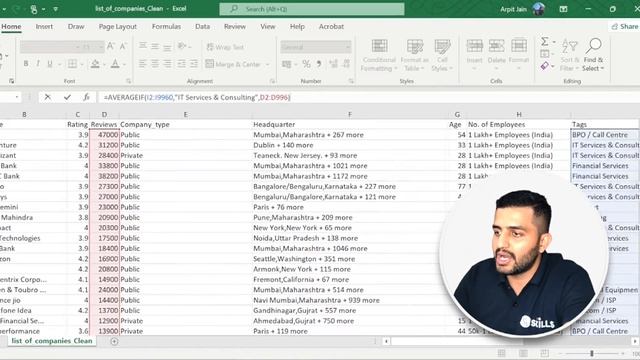Viewport: 640px width, 360px height.
Task: Apply Percent Style format
Action: (306, 64)
